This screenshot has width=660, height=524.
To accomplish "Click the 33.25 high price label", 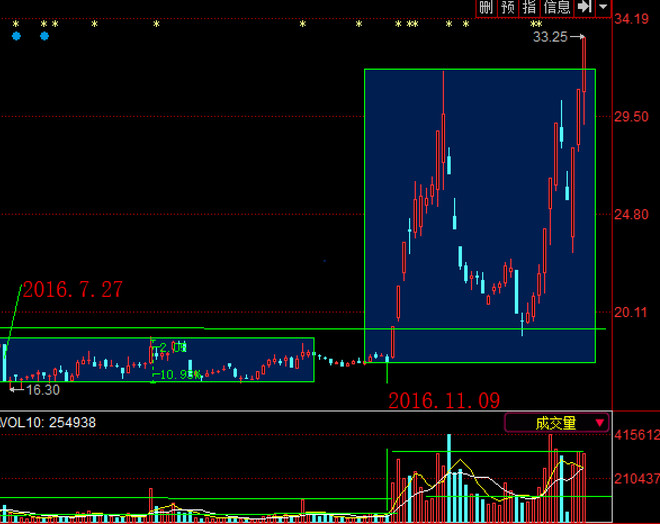I will coord(550,37).
